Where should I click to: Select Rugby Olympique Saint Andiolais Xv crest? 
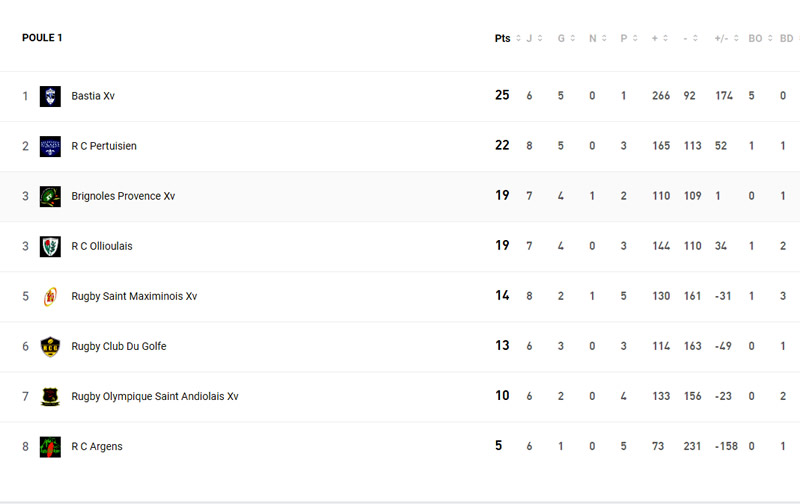[50, 396]
